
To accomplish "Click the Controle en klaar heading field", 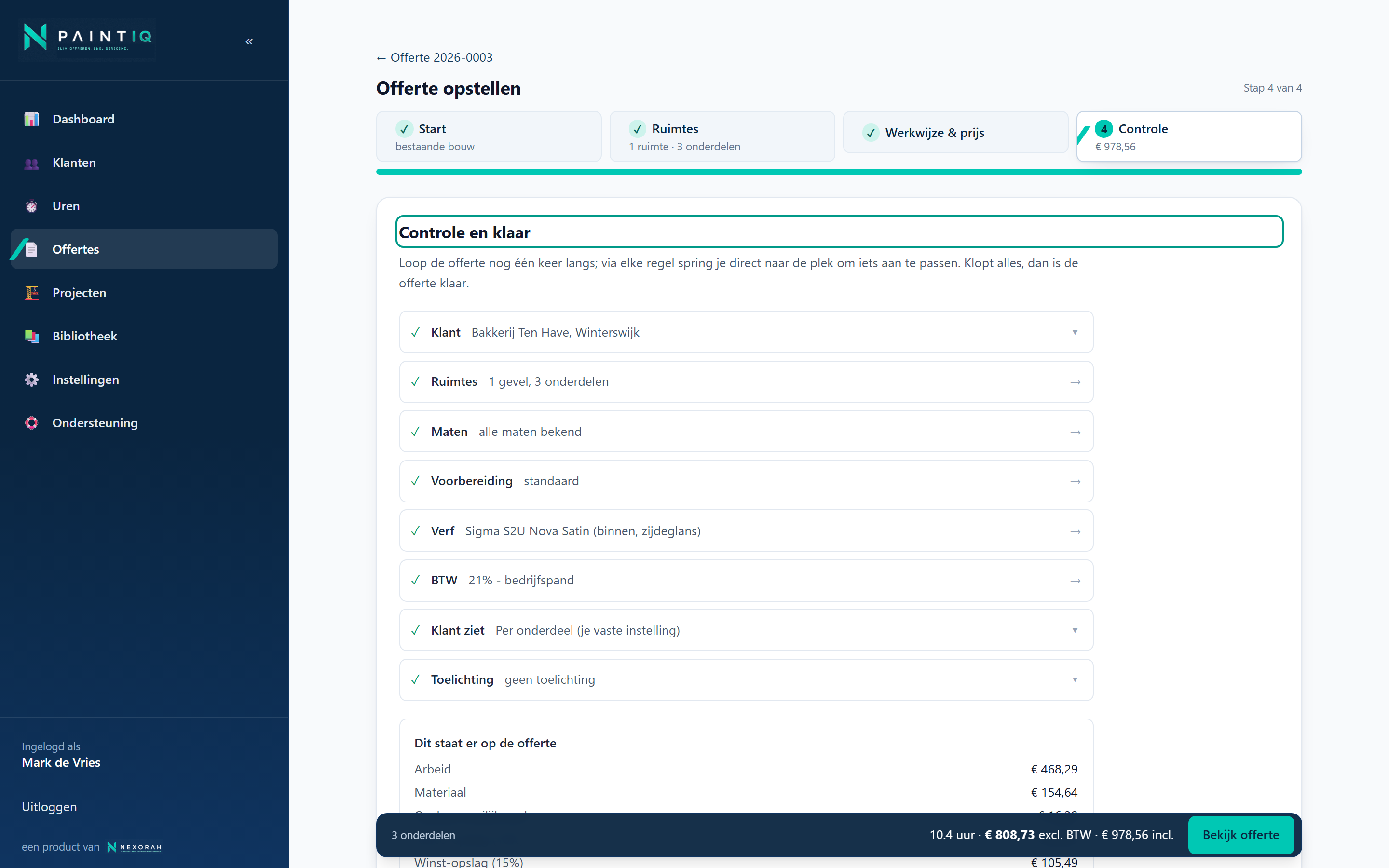I will [x=839, y=232].
